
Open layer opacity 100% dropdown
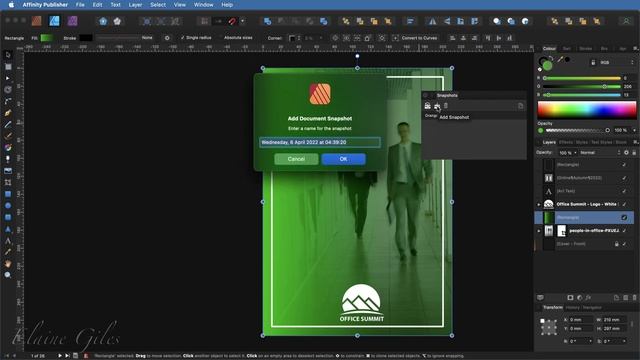[568, 153]
